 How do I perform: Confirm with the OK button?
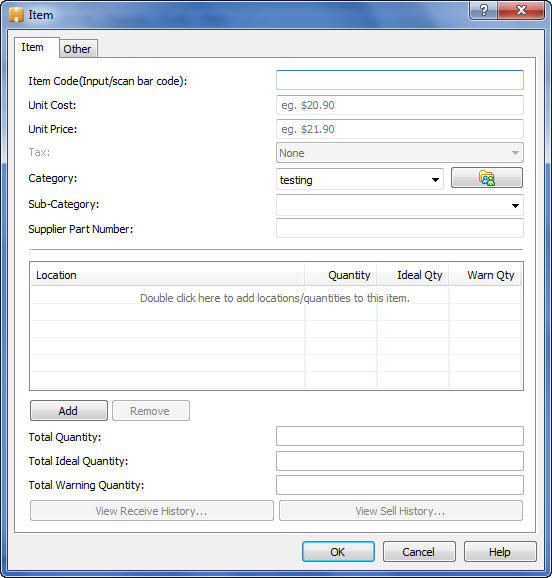(x=338, y=552)
